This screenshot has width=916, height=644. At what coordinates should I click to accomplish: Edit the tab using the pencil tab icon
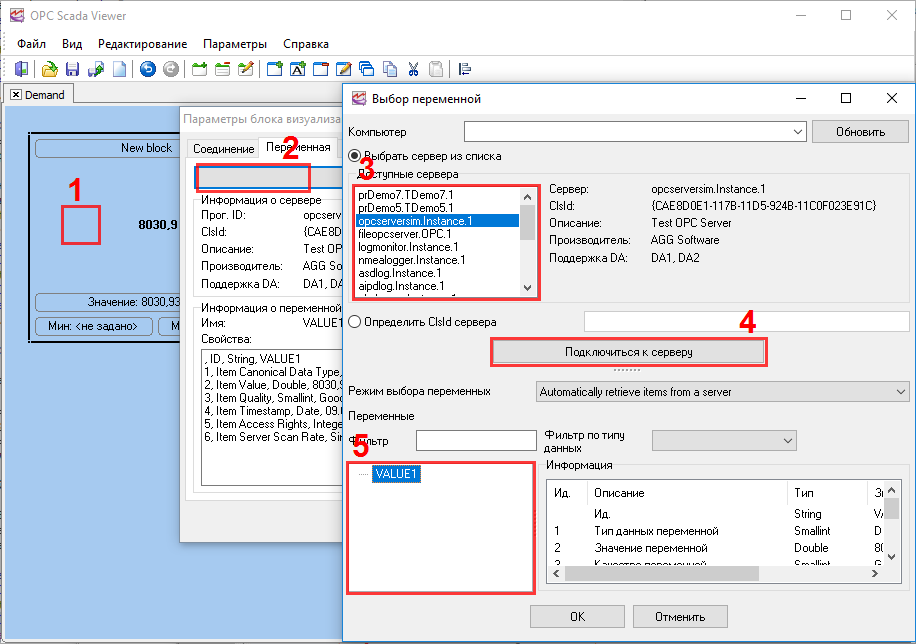tap(246, 69)
